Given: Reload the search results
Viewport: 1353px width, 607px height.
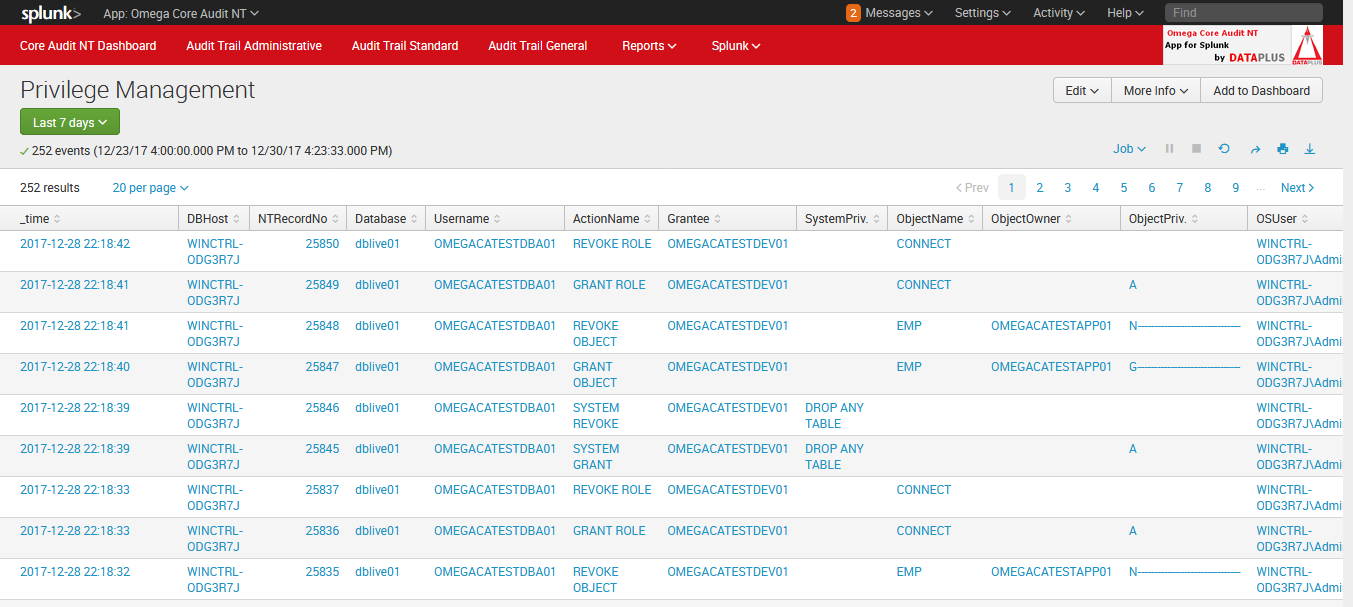Looking at the screenshot, I should click(1223, 148).
